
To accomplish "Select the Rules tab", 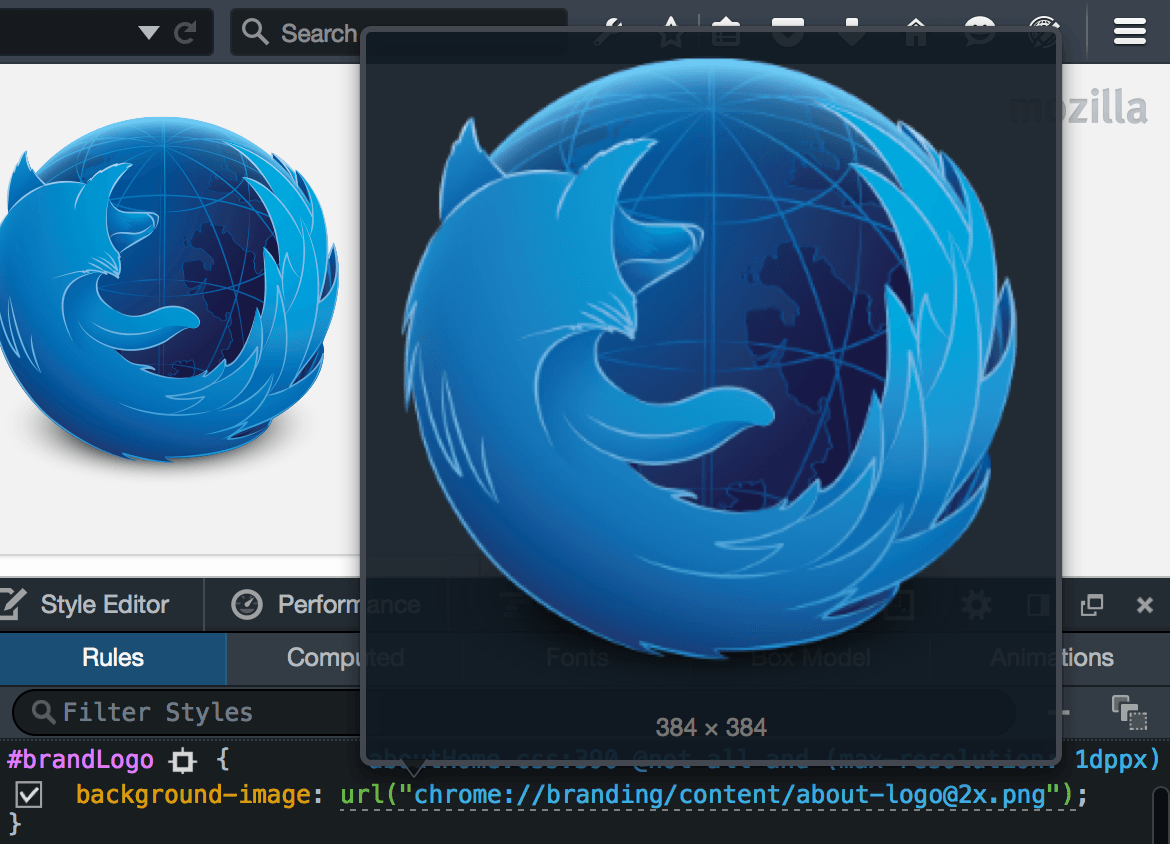I will (x=113, y=658).
